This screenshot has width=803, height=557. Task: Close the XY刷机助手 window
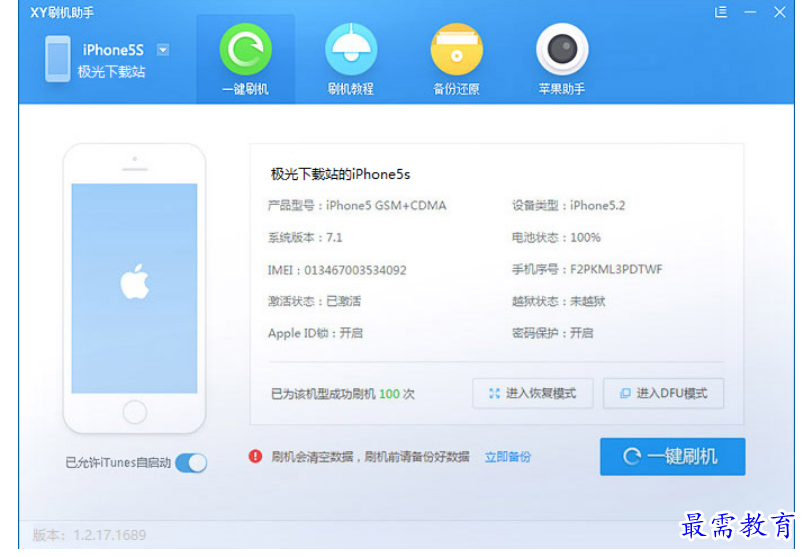pos(779,12)
